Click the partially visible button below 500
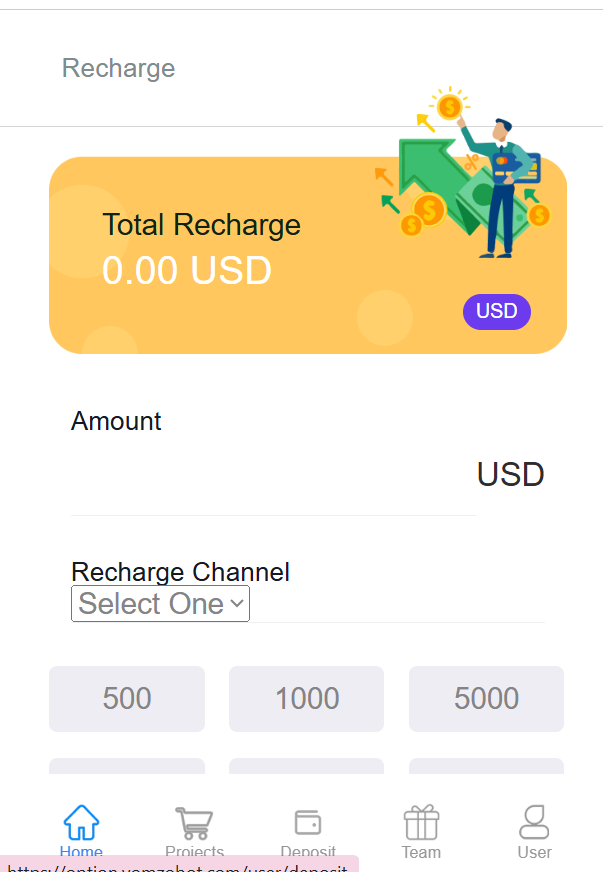Viewport: 603px width, 872px height. pyautogui.click(x=127, y=766)
